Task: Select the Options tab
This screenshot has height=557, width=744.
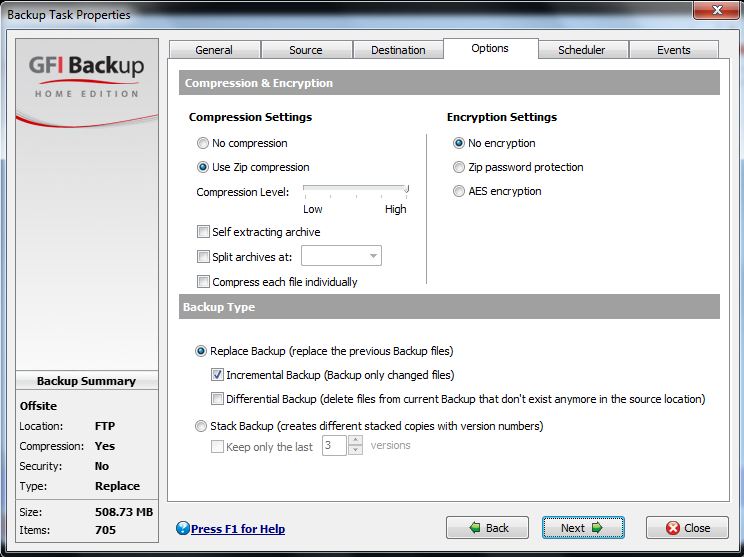Action: coord(490,48)
